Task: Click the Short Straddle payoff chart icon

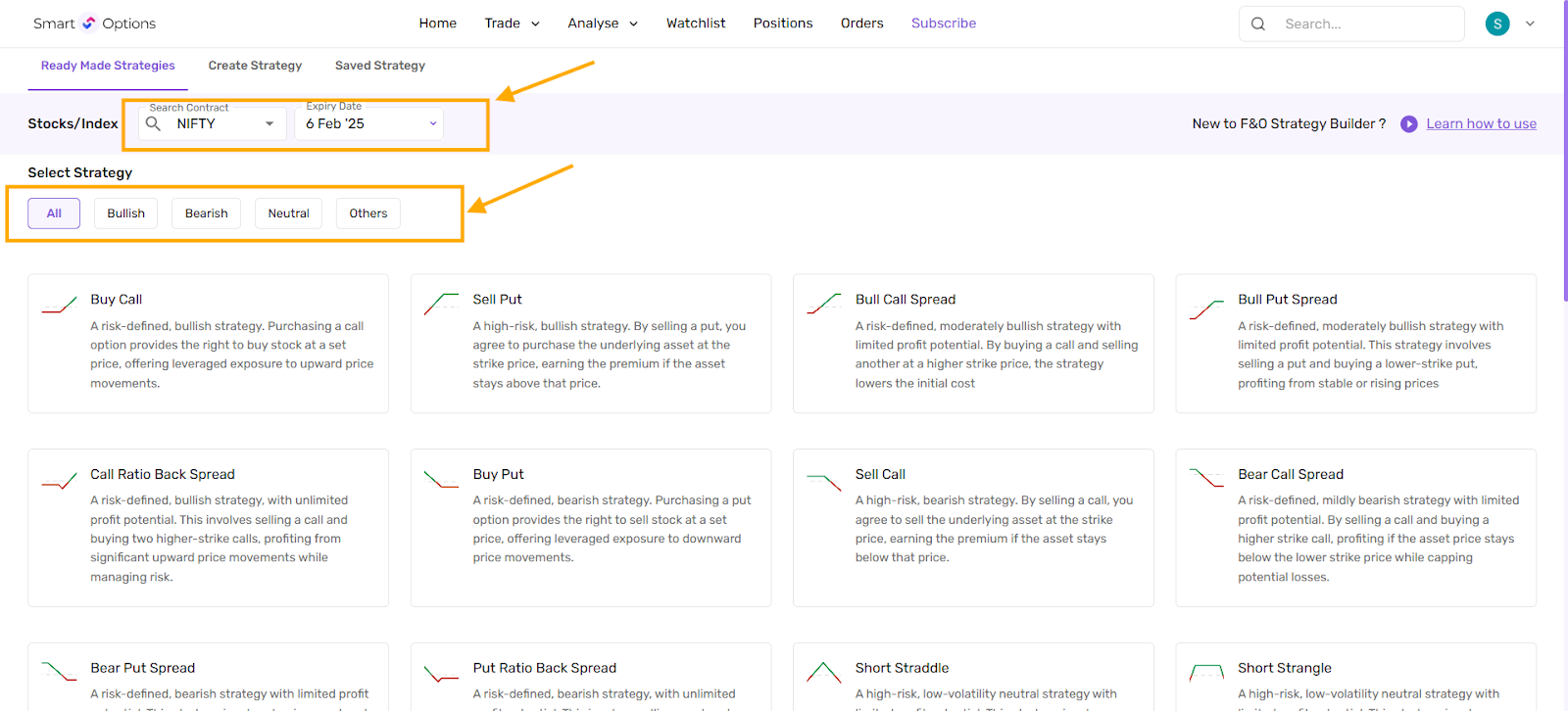Action: pyautogui.click(x=823, y=673)
